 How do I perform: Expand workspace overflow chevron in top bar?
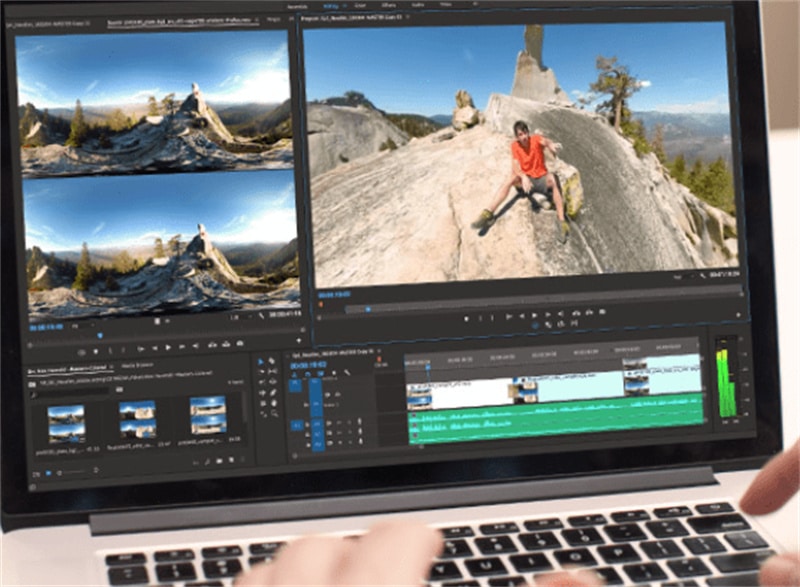point(474,4)
